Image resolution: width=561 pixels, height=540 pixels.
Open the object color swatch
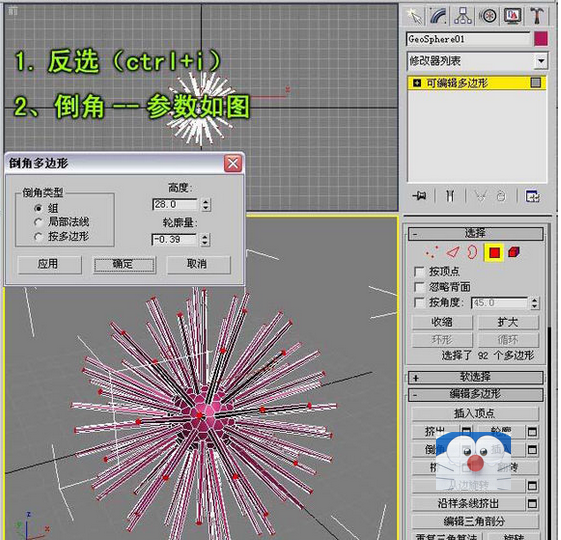click(541, 39)
